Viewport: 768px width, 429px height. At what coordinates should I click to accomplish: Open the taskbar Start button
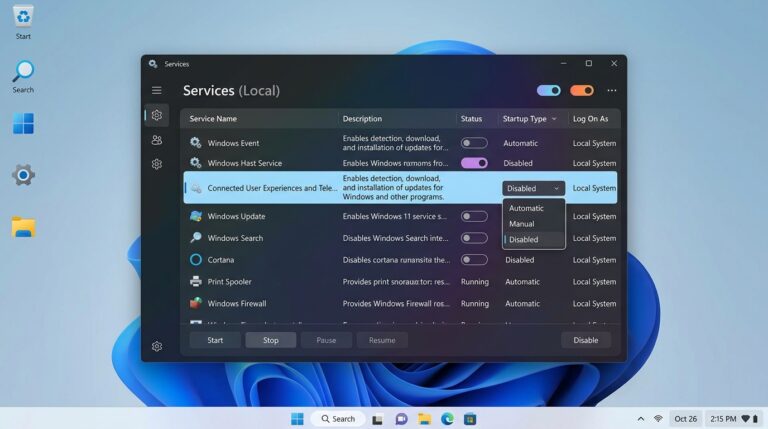coord(297,419)
